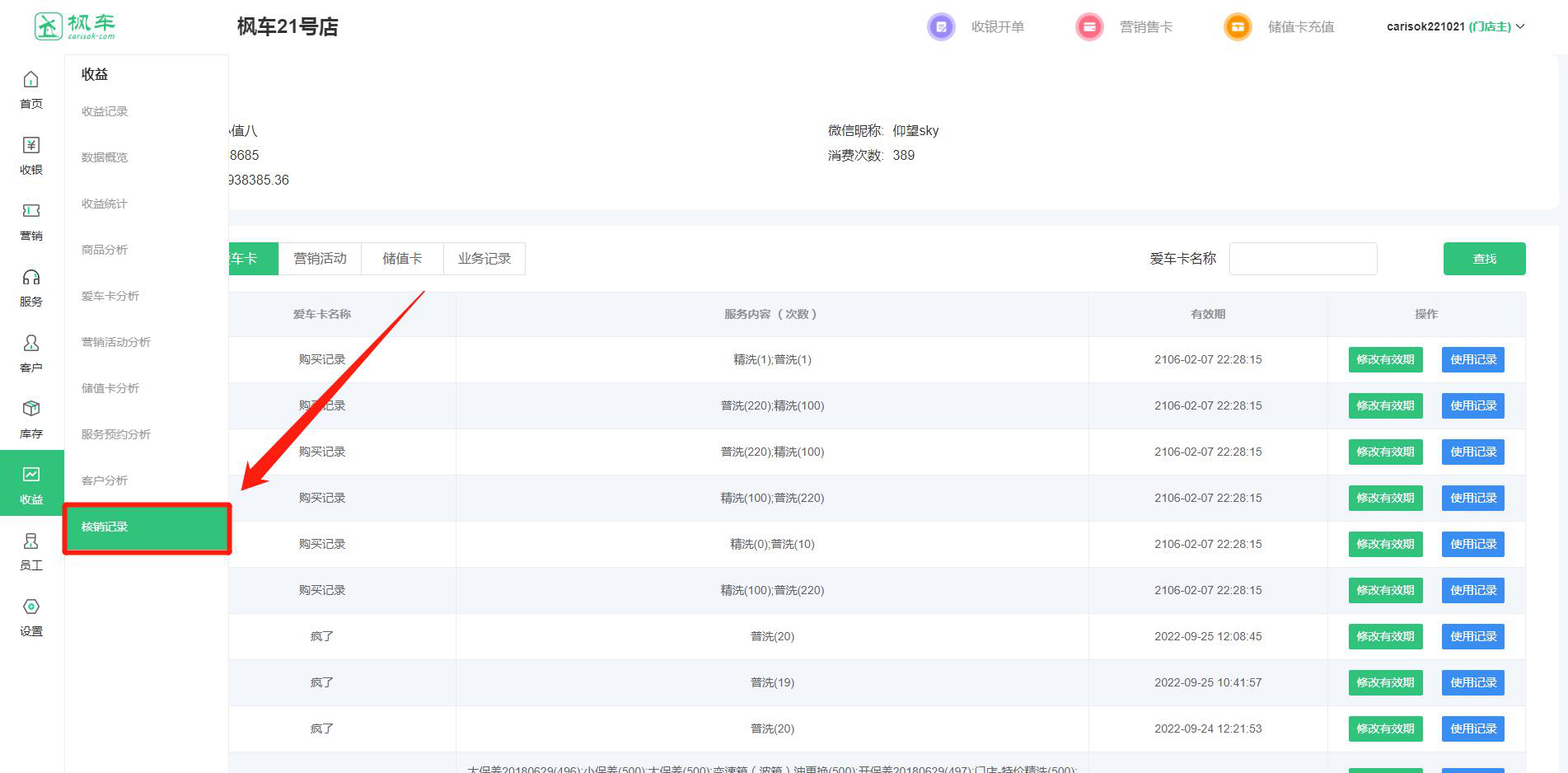Click the 枫车21号店 store title
This screenshot has height=773, width=1568.
288,26
